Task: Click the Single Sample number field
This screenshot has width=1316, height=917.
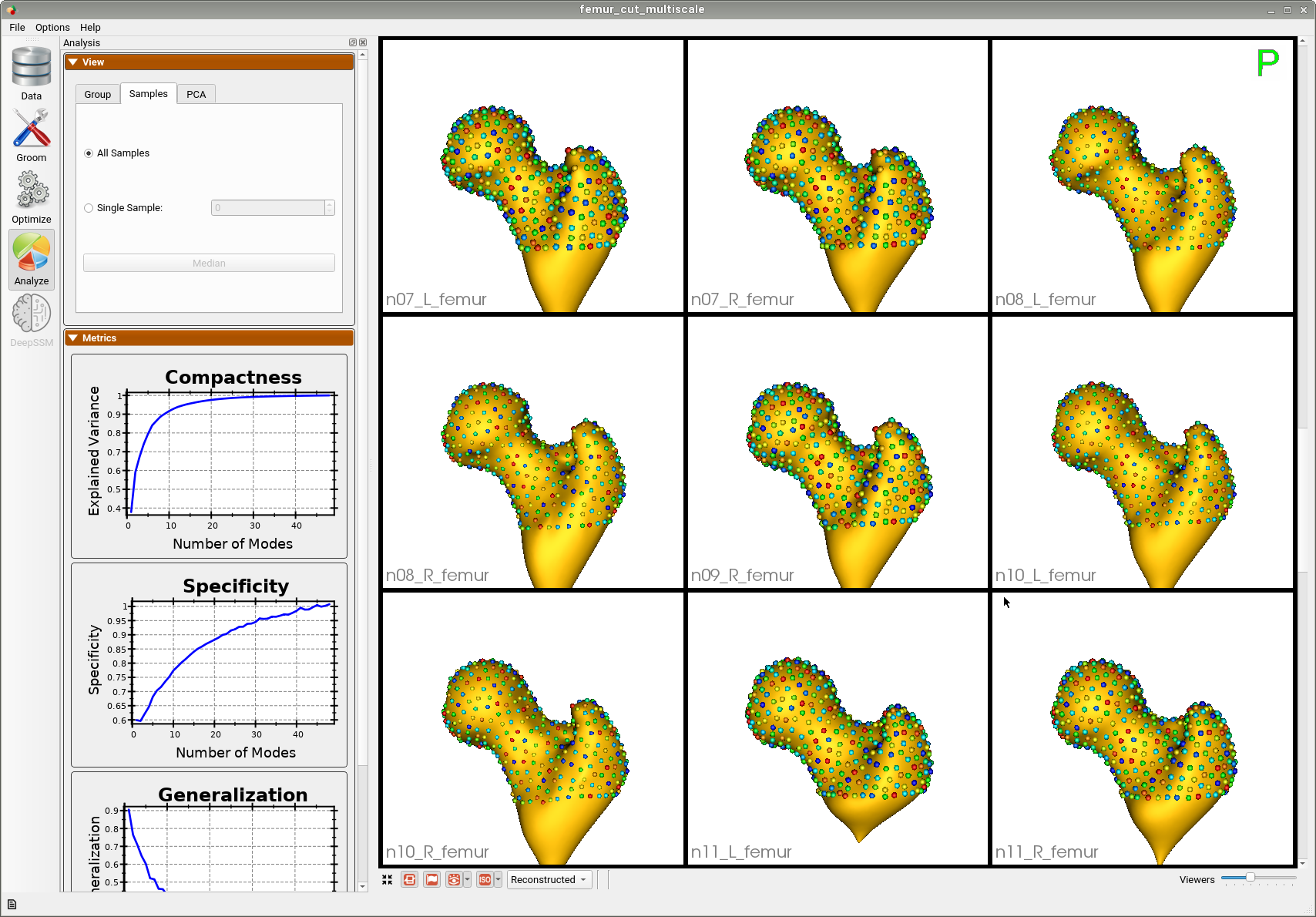Action: click(x=268, y=208)
